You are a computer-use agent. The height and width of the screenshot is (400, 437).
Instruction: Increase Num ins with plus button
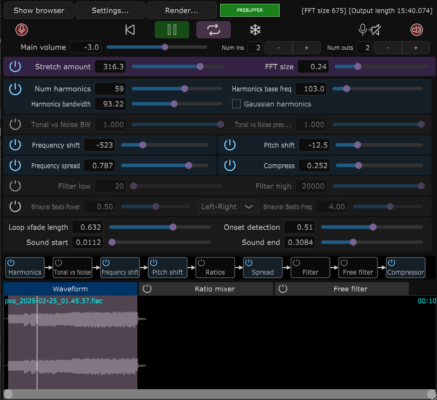pyautogui.click(x=306, y=48)
